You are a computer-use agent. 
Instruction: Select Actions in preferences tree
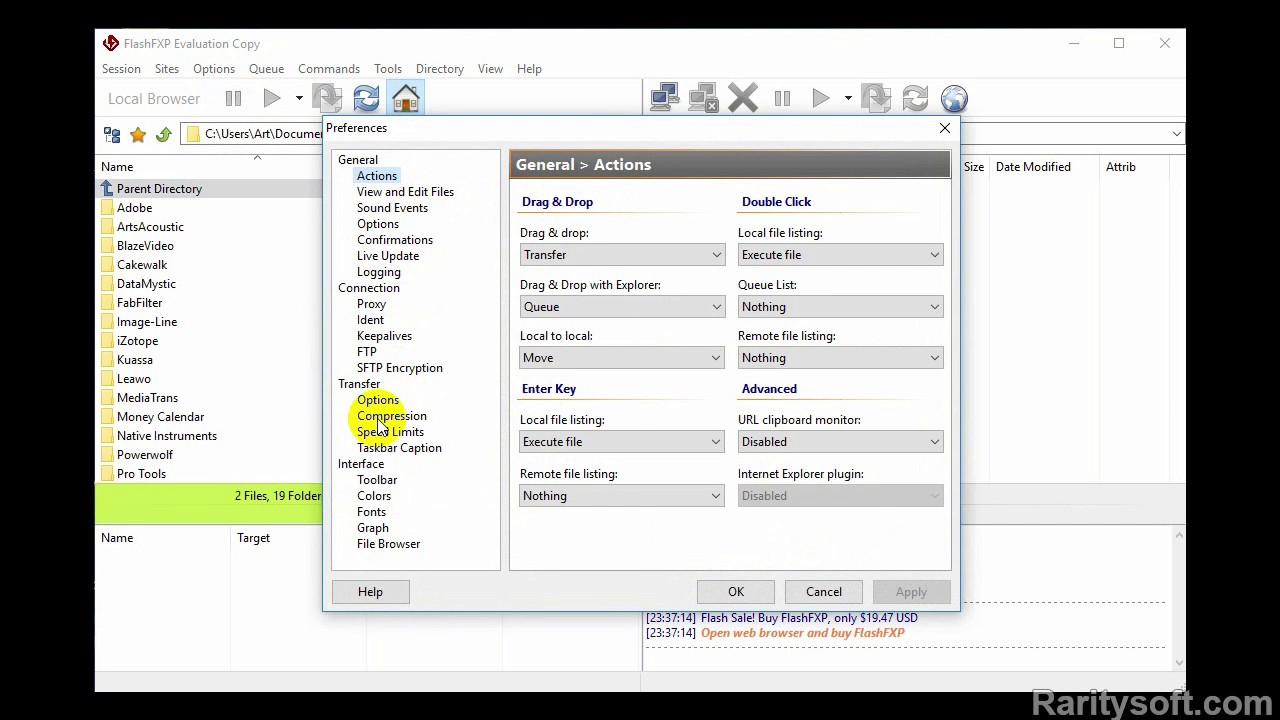pos(377,176)
